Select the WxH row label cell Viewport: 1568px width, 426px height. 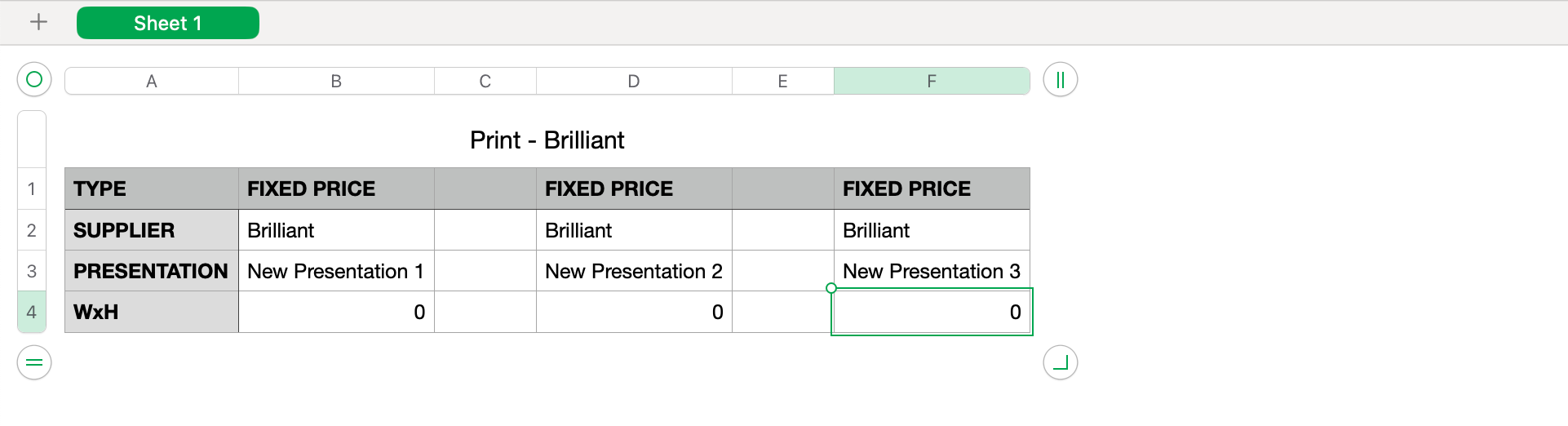click(152, 312)
